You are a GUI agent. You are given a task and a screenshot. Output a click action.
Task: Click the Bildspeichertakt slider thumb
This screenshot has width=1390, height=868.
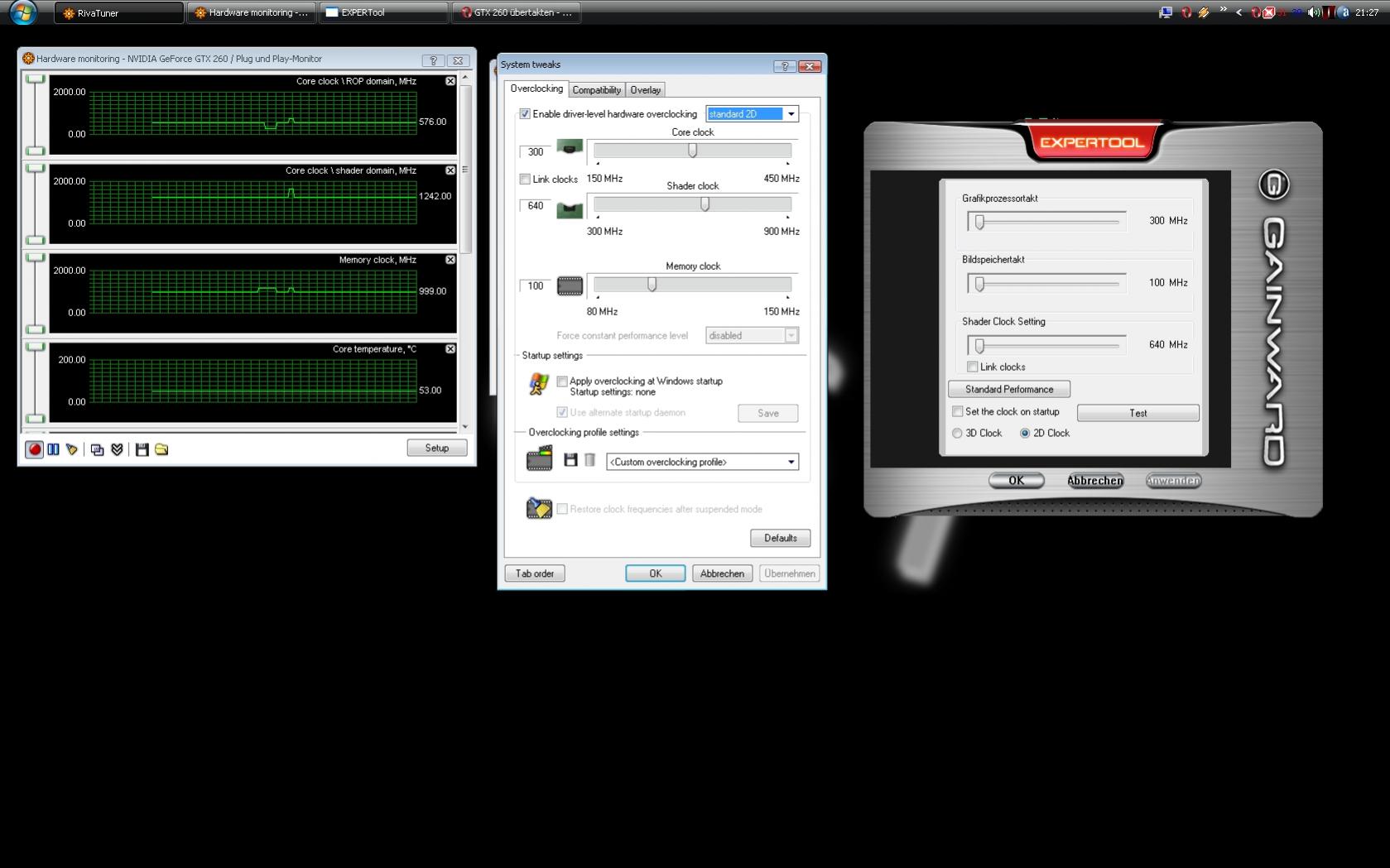point(979,284)
